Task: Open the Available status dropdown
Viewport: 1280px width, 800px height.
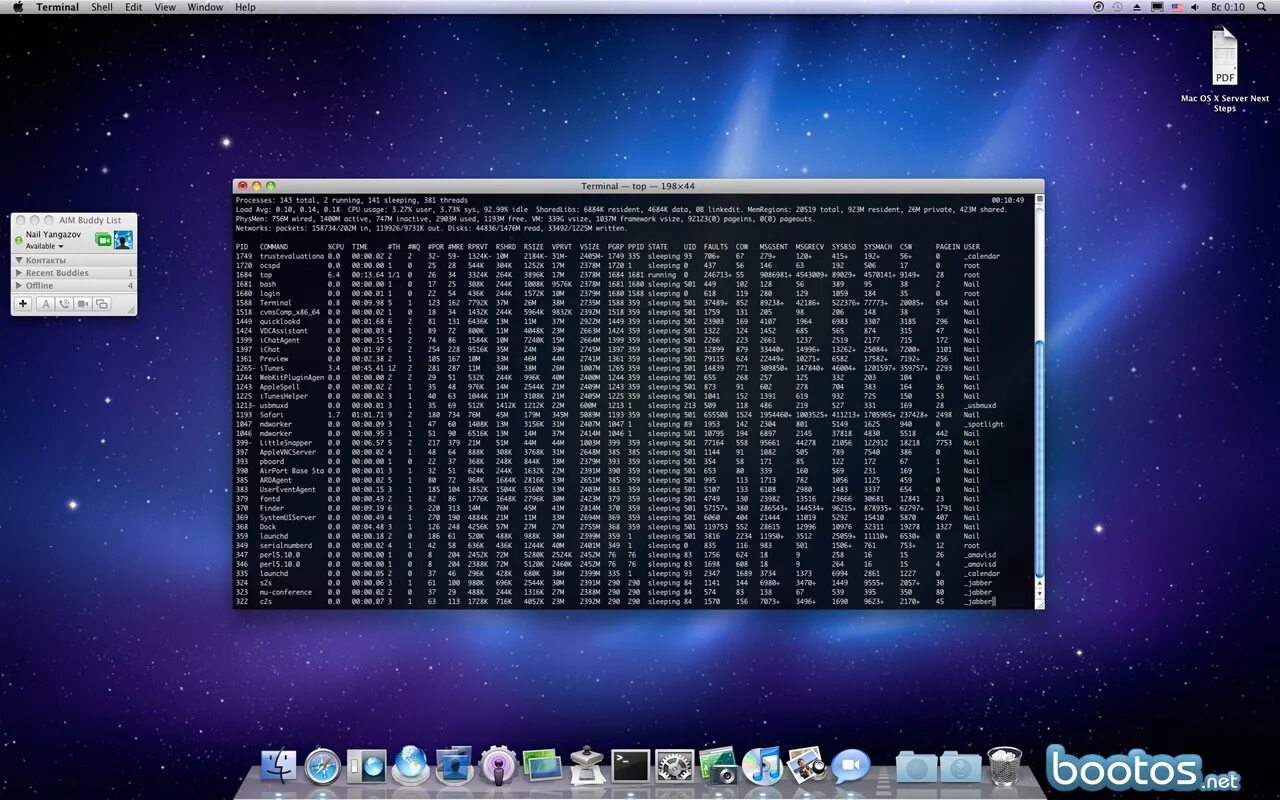Action: pyautogui.click(x=44, y=246)
